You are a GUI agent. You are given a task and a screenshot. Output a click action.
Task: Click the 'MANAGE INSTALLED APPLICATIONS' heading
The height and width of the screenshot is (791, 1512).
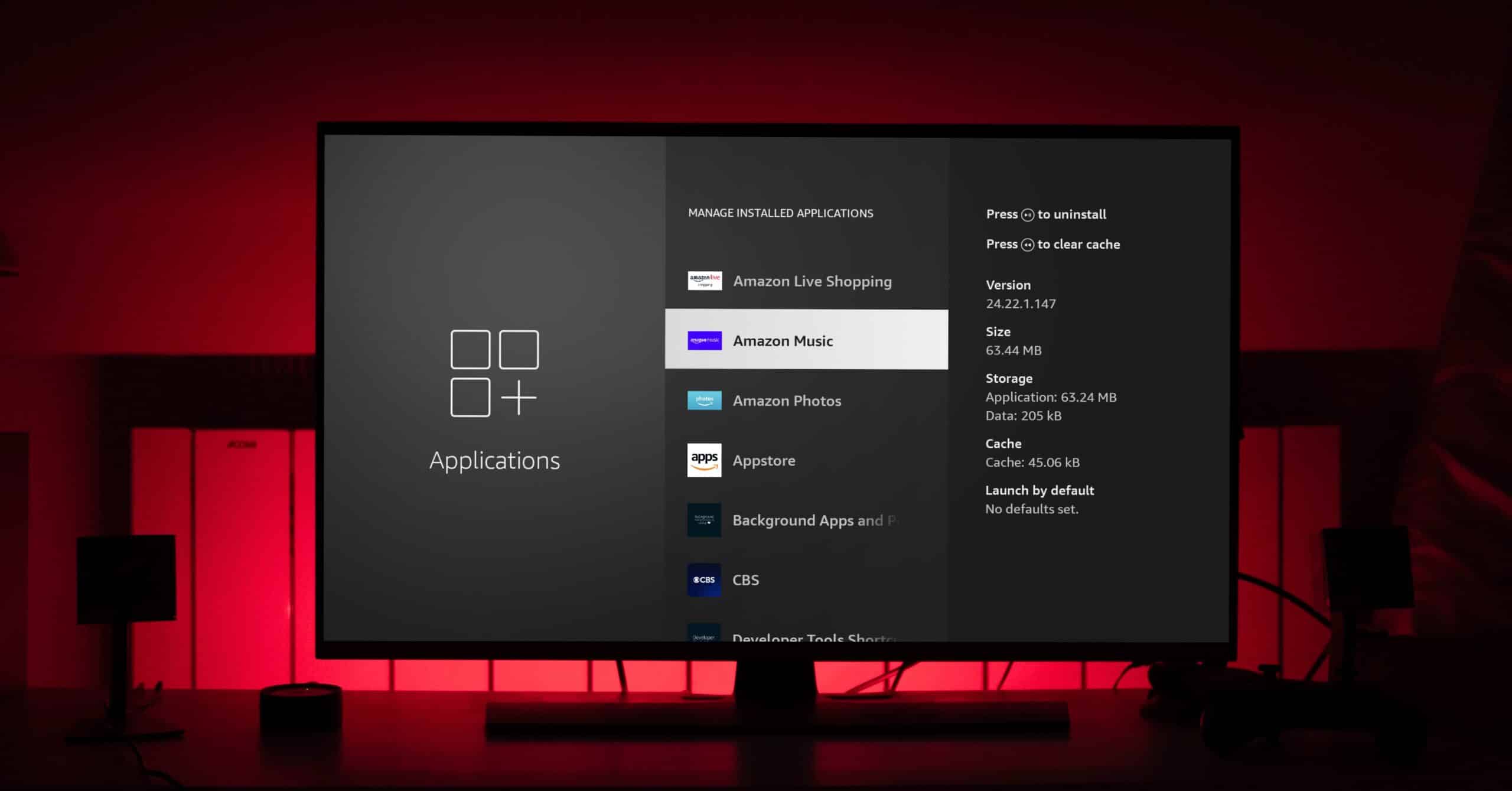click(781, 213)
